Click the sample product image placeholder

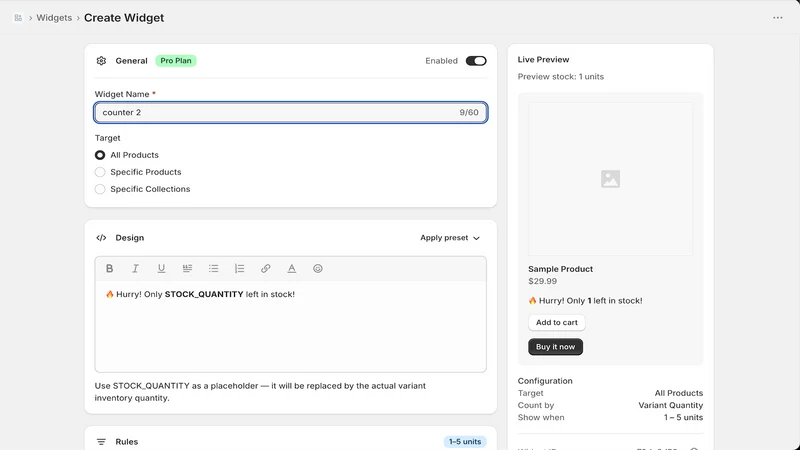point(610,179)
